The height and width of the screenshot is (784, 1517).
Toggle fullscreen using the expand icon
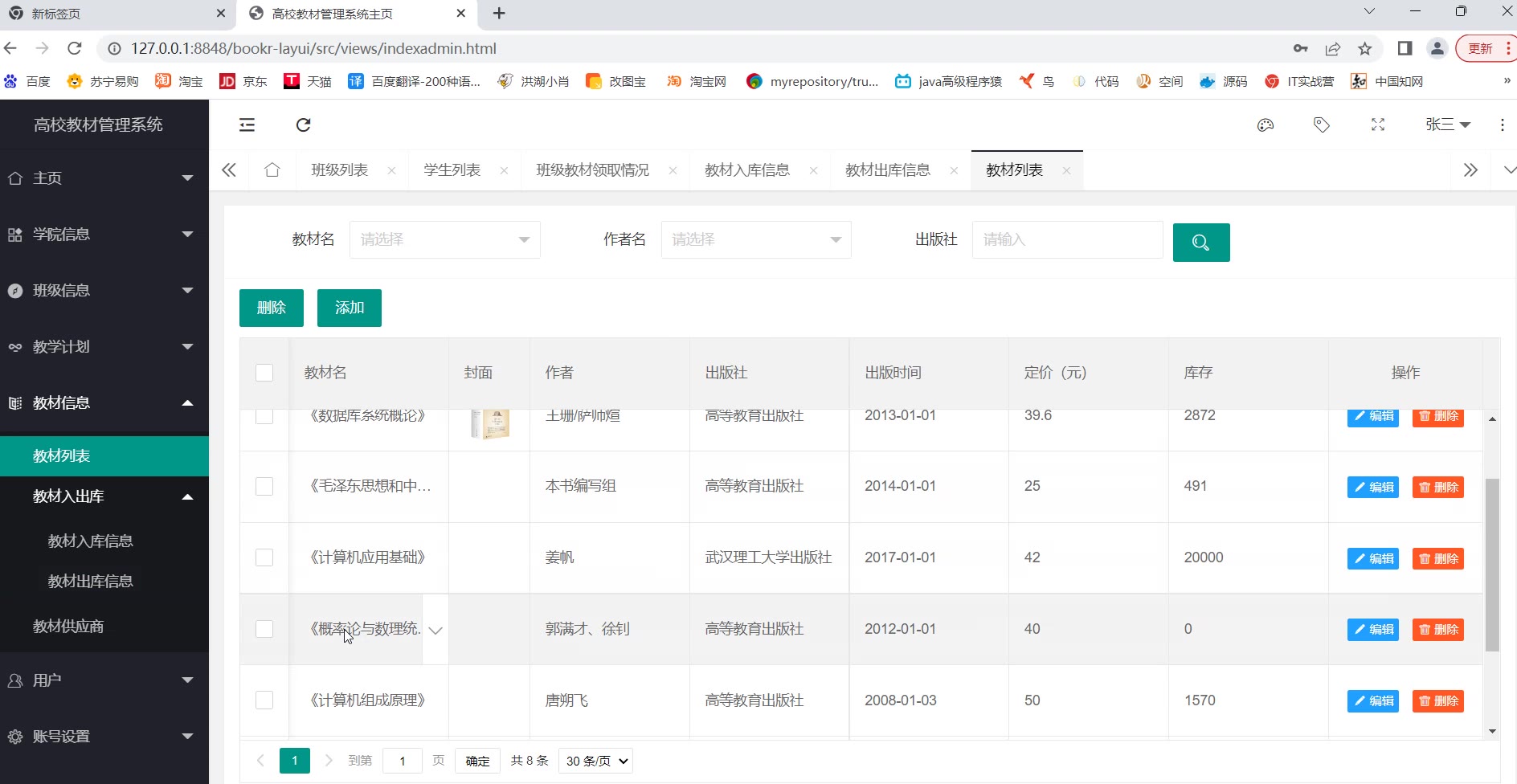point(1377,125)
